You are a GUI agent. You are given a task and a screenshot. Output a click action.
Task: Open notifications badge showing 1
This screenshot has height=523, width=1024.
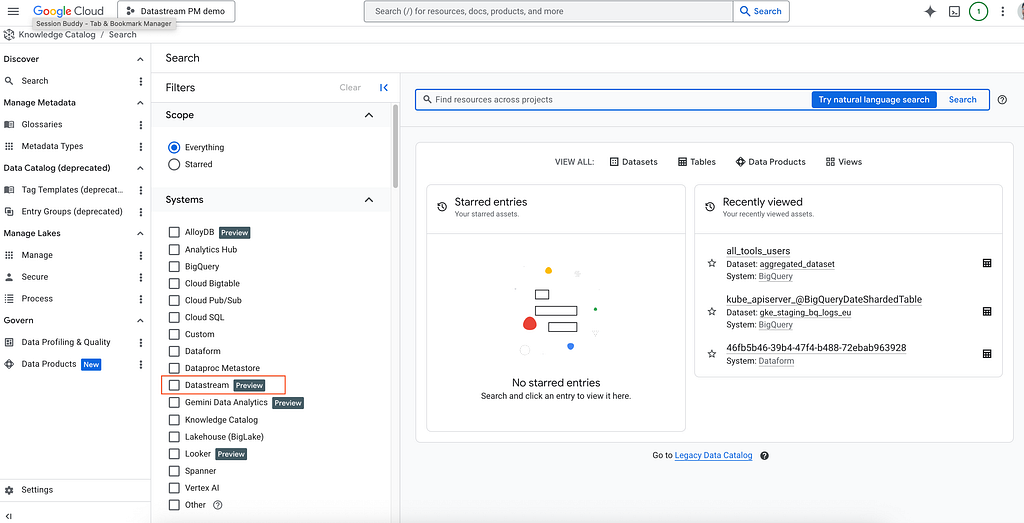pyautogui.click(x=978, y=11)
